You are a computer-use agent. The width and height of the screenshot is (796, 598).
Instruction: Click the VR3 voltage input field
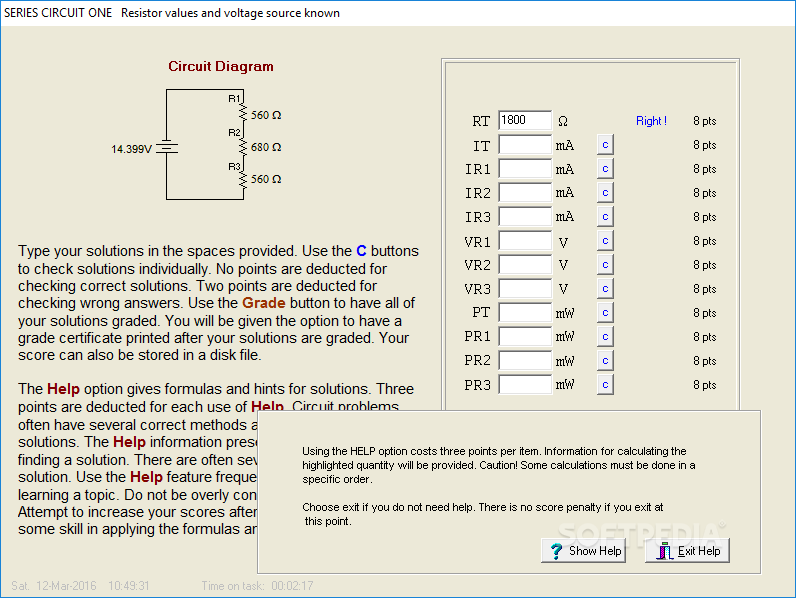(x=525, y=289)
